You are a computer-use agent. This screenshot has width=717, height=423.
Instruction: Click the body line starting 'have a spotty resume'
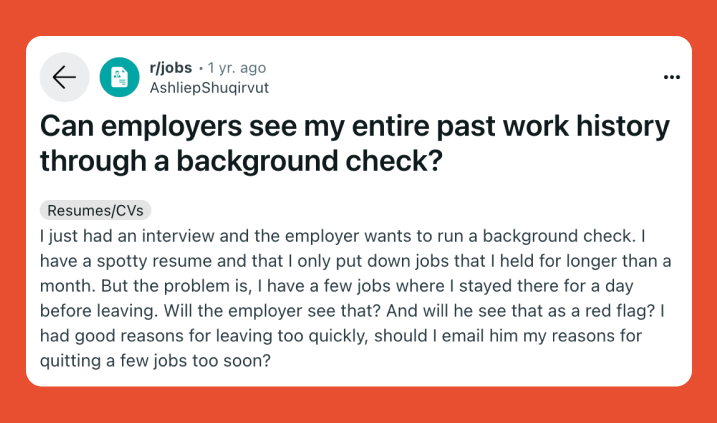pos(355,261)
